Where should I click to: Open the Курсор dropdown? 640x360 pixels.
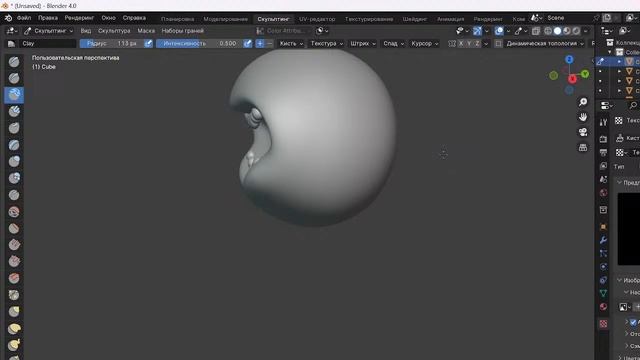424,43
